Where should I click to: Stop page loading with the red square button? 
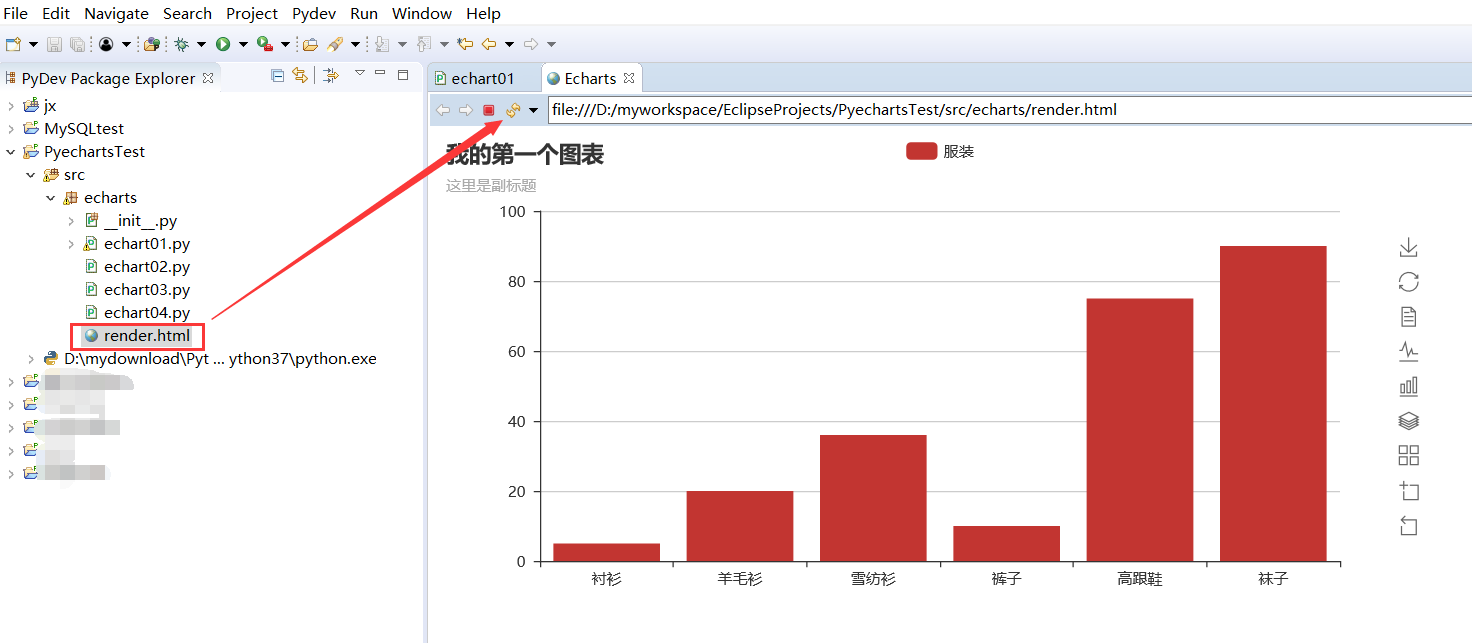point(488,110)
